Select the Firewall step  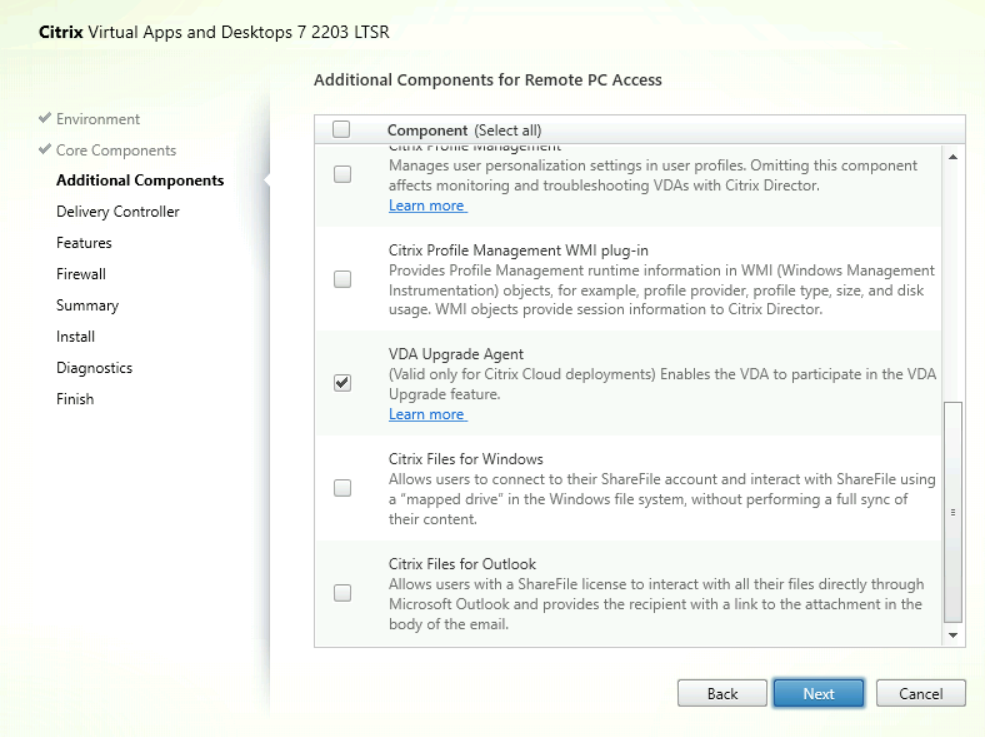81,274
